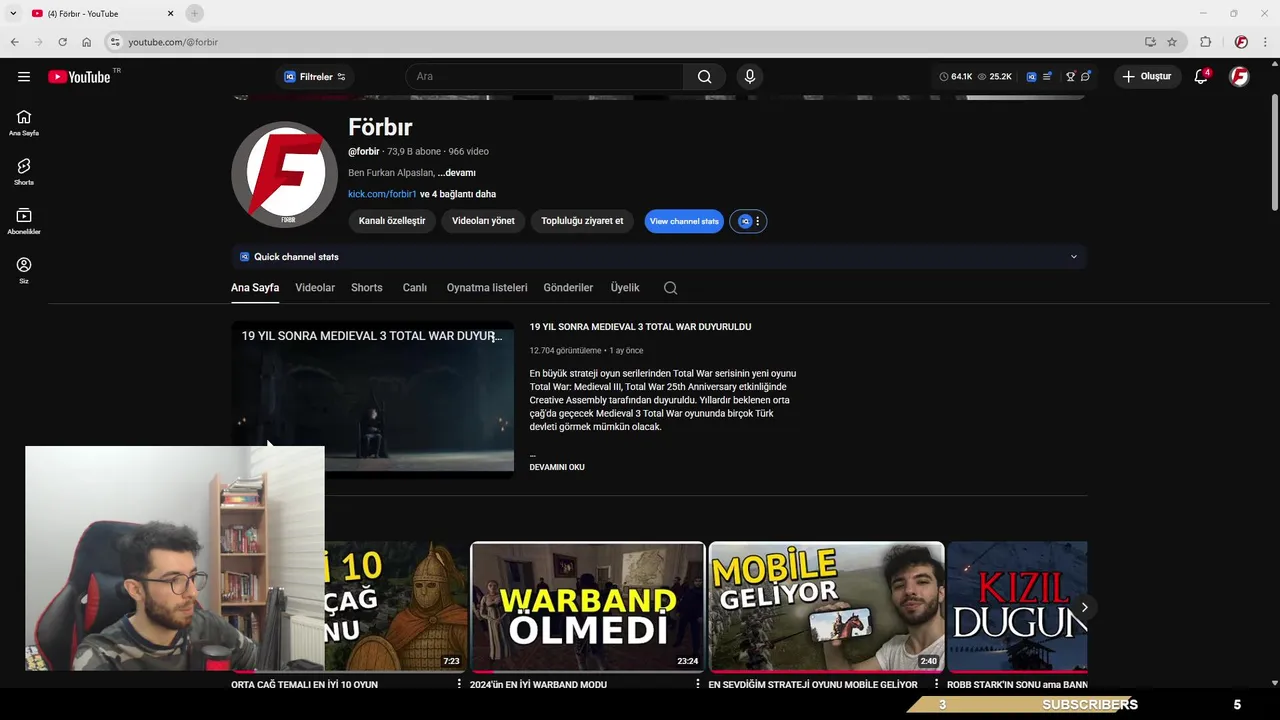
Task: Click the 25.2K views eye stat
Action: coord(995,77)
